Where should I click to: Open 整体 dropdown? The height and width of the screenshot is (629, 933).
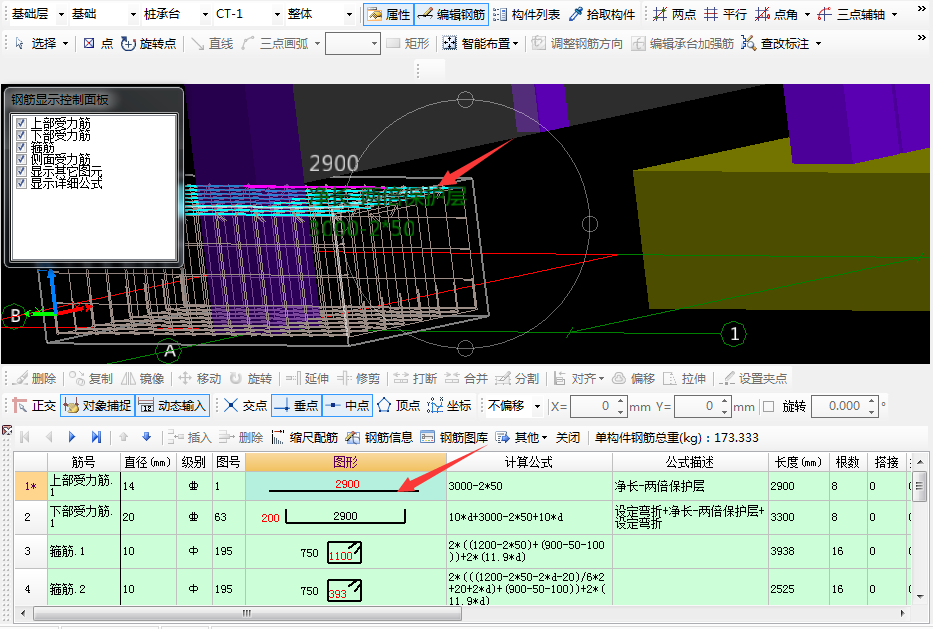click(x=349, y=14)
